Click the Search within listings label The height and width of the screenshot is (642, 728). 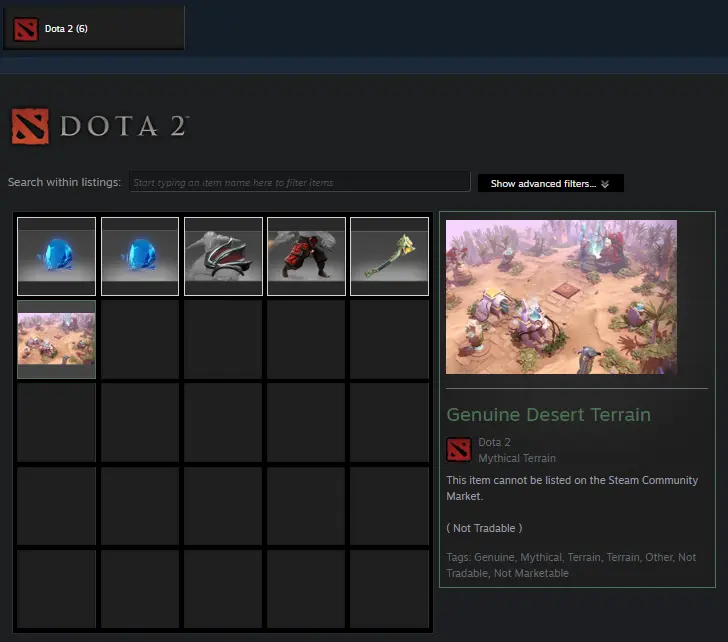pyautogui.click(x=65, y=182)
